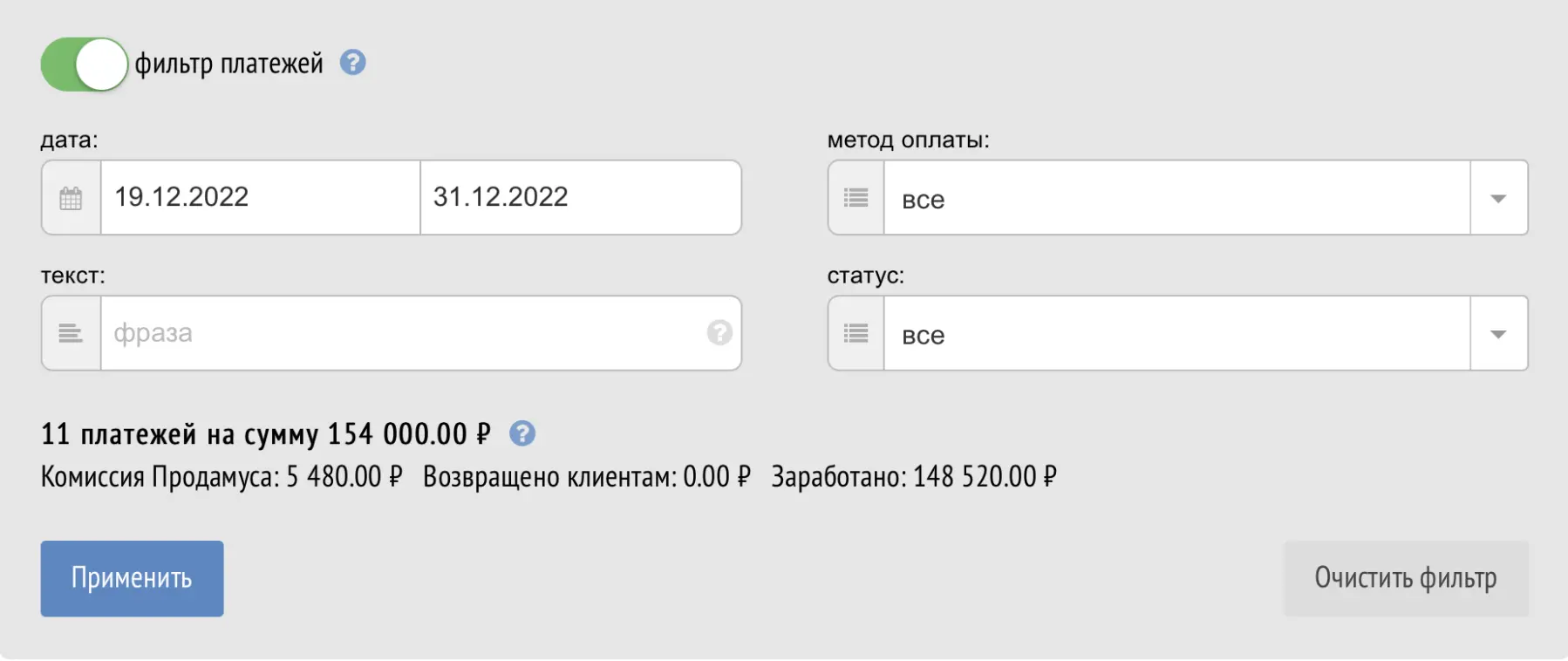The width and height of the screenshot is (1568, 661).
Task: Click the Заработано amount text
Action: coord(913,477)
